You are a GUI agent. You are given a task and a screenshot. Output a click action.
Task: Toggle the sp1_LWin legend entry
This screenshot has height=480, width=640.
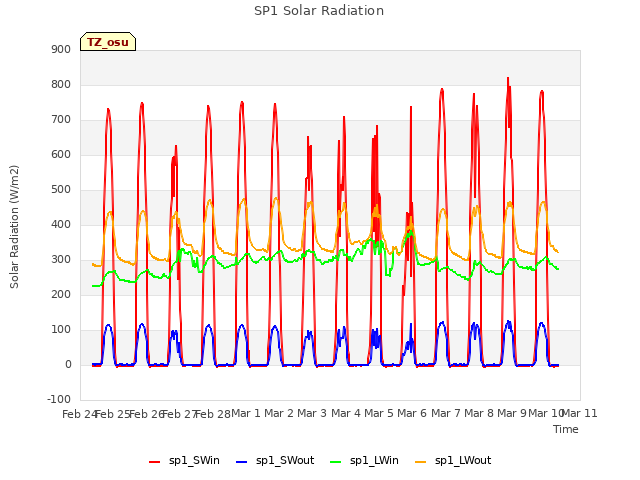pyautogui.click(x=364, y=461)
